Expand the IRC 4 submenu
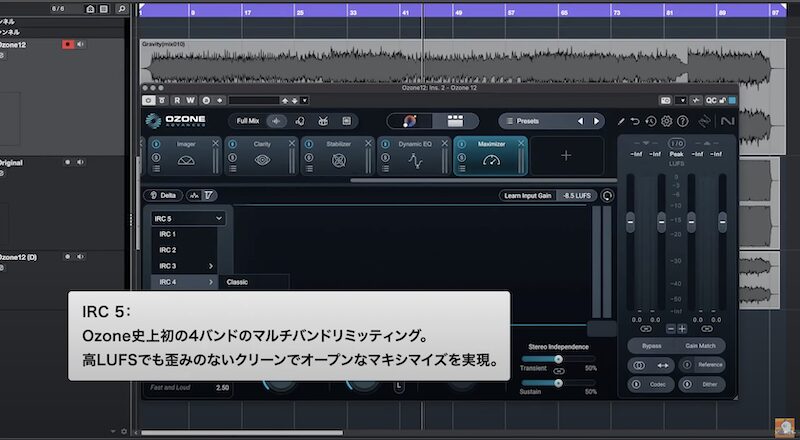Viewport: 800px width, 440px height. (184, 282)
